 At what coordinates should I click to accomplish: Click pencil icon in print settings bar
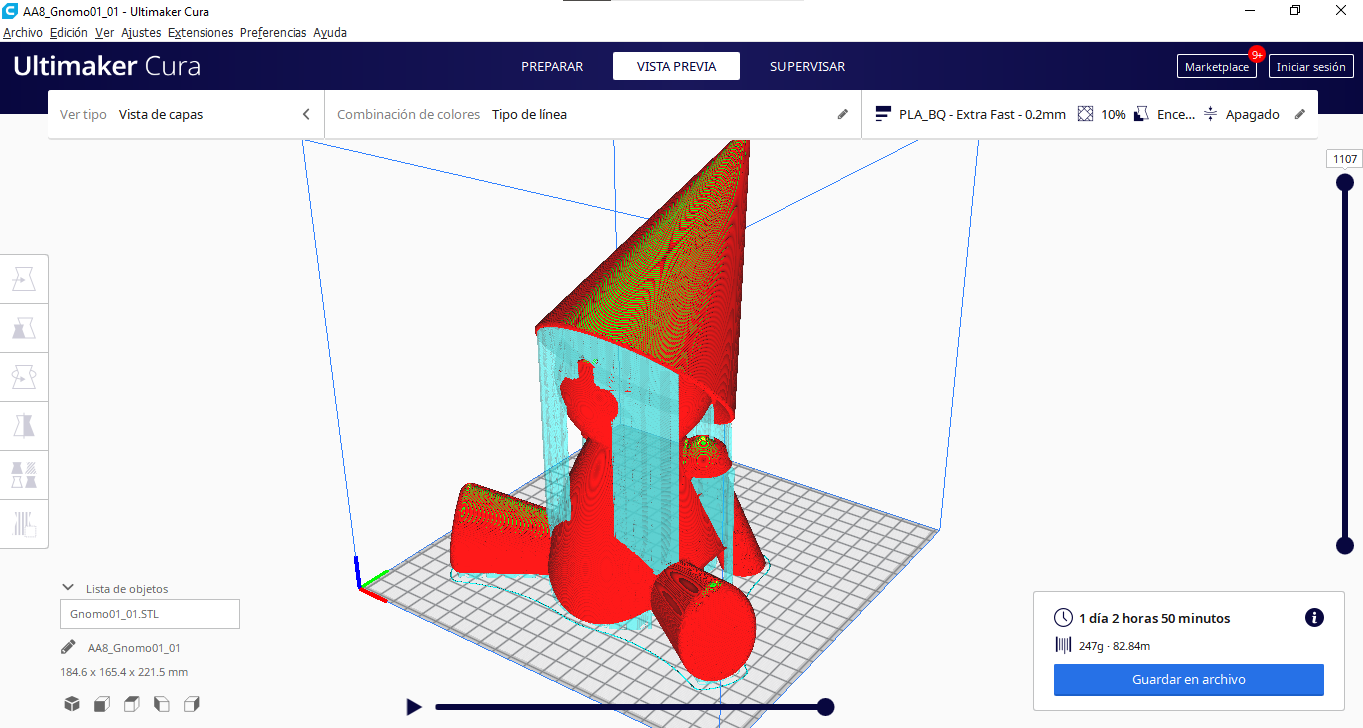[x=1300, y=114]
